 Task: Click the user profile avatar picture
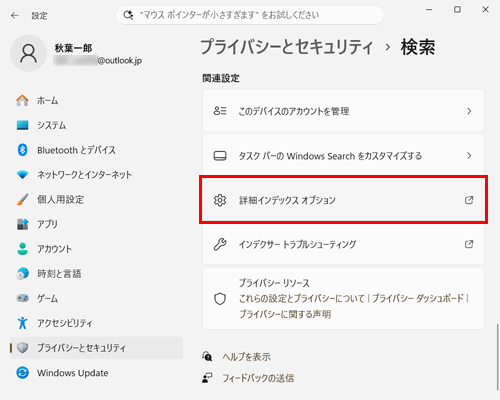(28, 53)
